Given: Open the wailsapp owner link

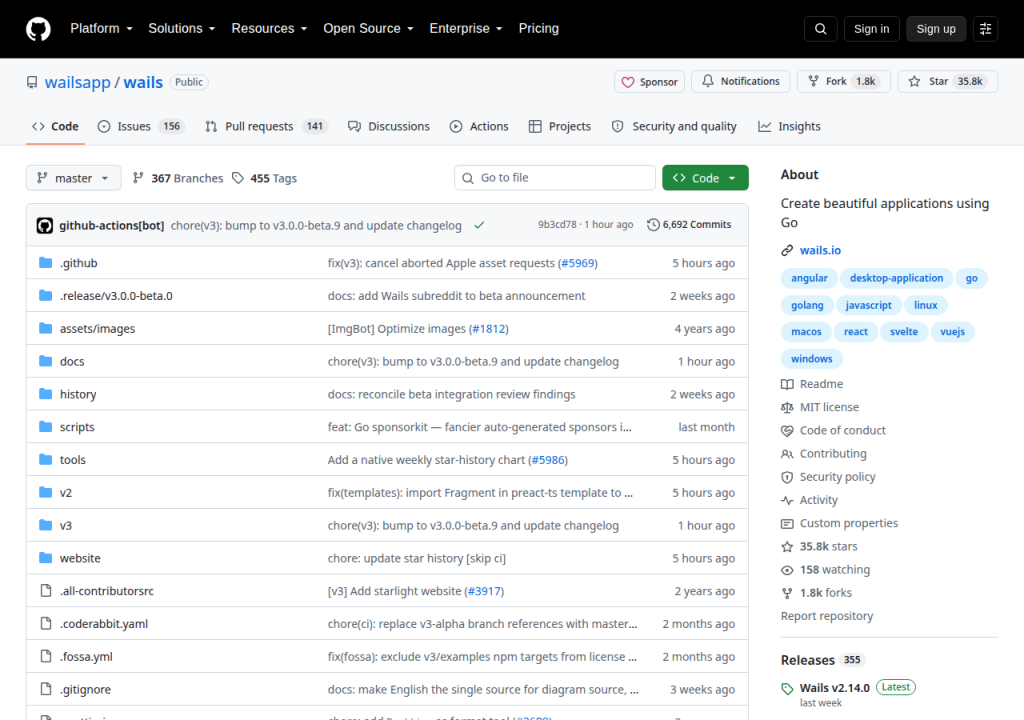Looking at the screenshot, I should 78,82.
